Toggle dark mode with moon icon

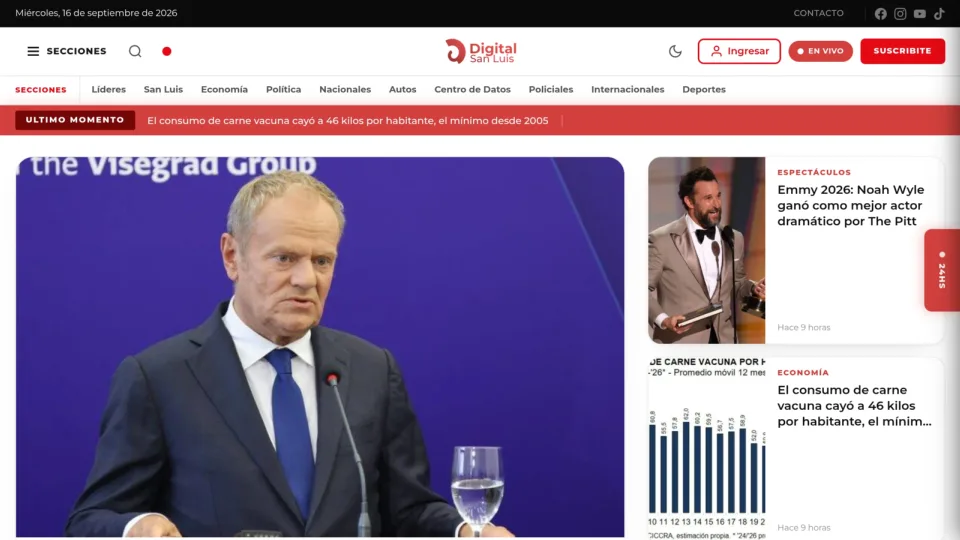(x=675, y=51)
